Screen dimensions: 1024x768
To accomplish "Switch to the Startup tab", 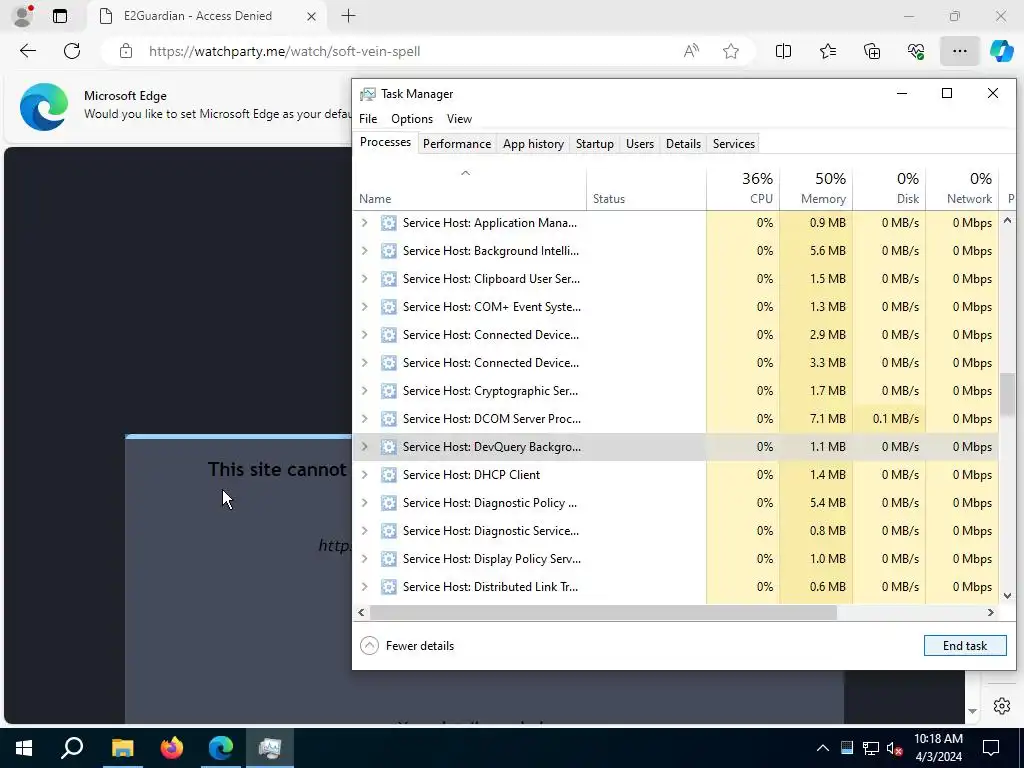I will click(594, 144).
